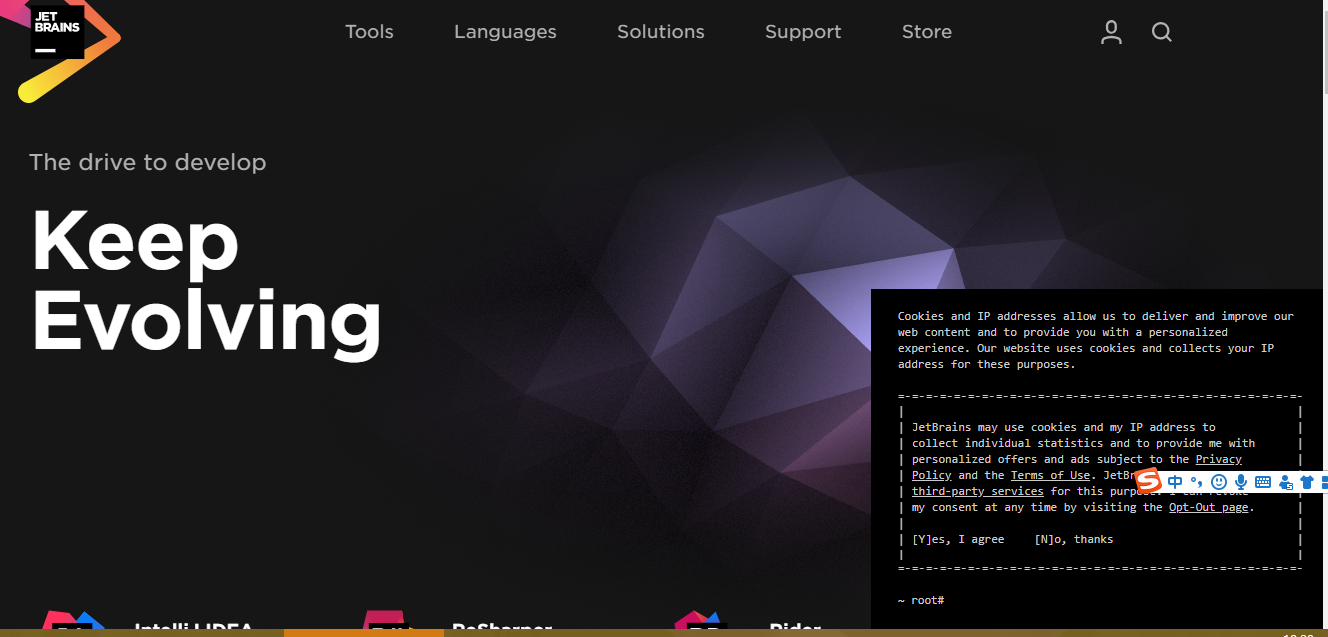Image resolution: width=1328 pixels, height=637 pixels.
Task: Open the account profile icon
Action: 1111,32
